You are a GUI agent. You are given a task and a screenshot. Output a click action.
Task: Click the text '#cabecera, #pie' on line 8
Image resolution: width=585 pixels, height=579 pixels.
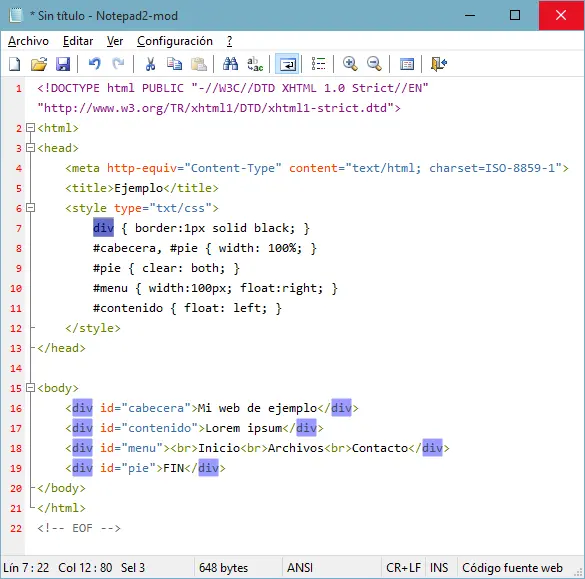[146, 248]
